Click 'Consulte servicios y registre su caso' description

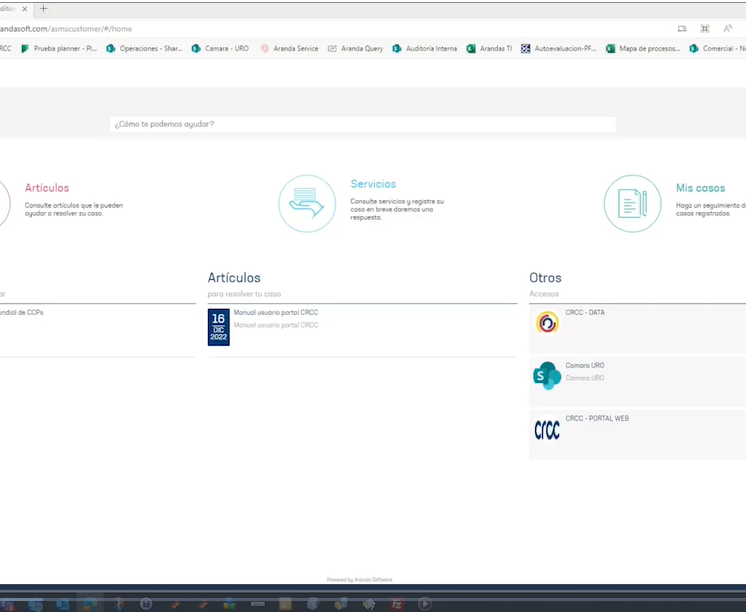(x=397, y=209)
